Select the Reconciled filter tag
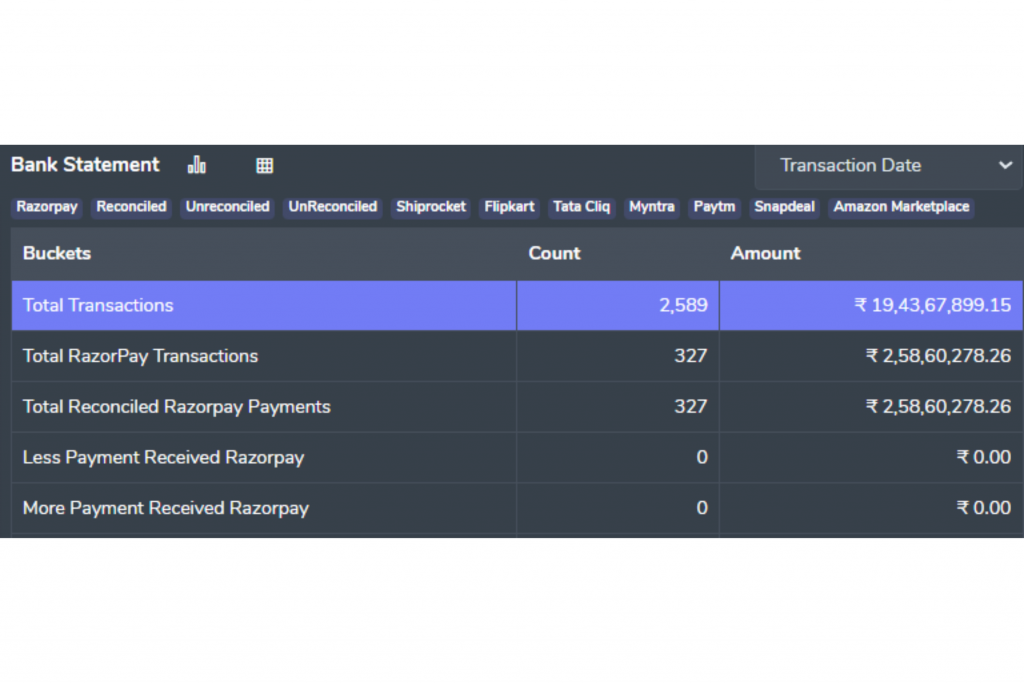1024x683 pixels. tap(131, 207)
